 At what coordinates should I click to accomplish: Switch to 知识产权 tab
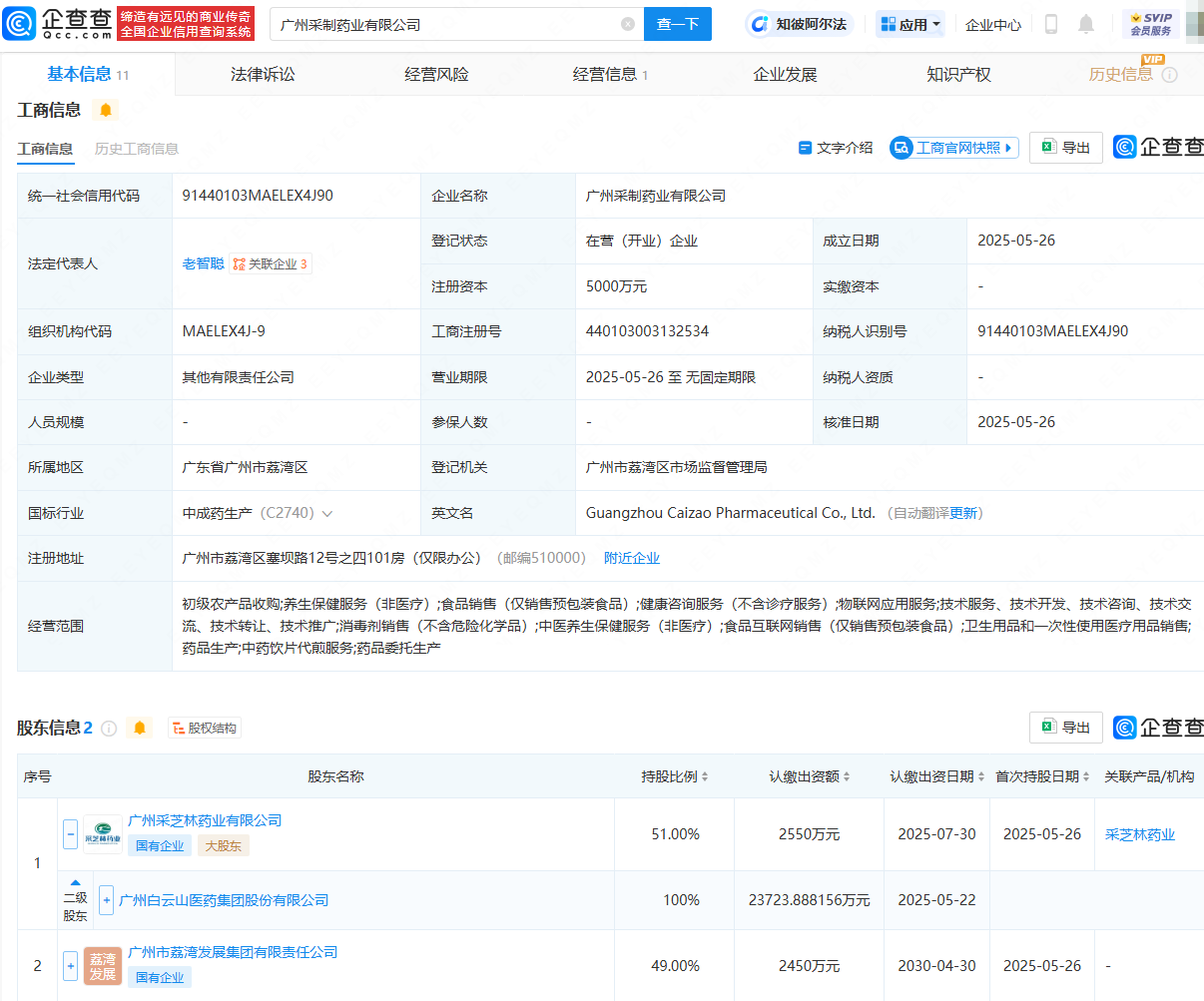pos(958,74)
